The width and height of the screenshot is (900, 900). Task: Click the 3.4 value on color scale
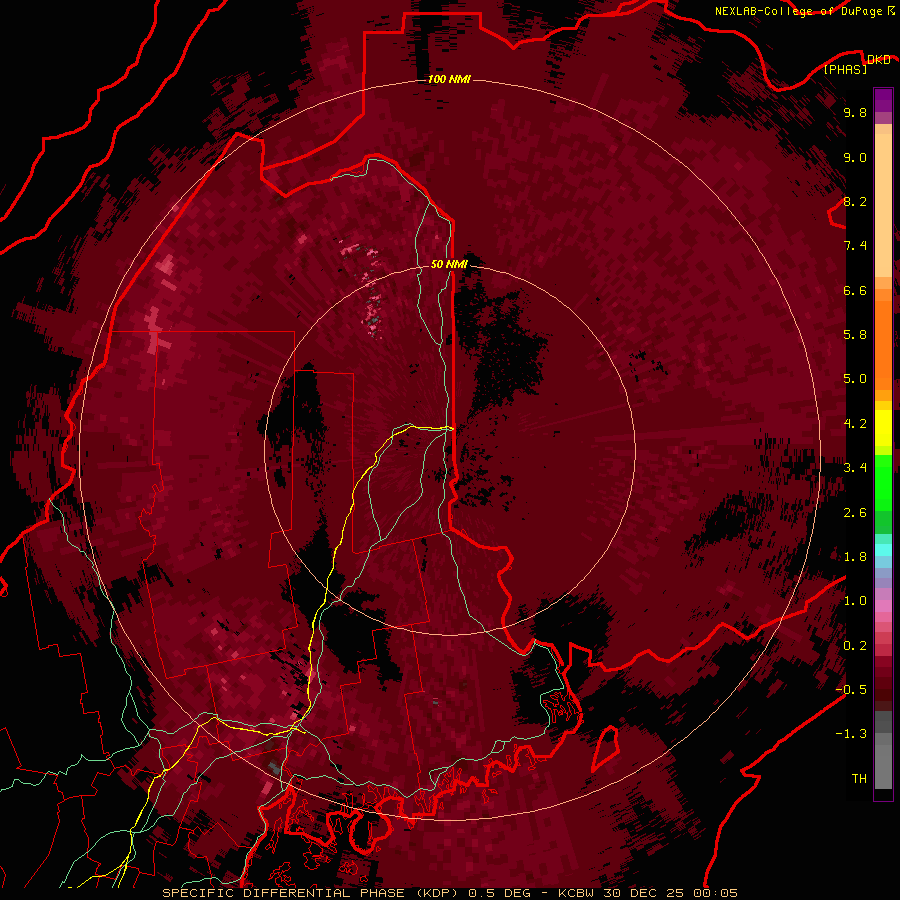pyautogui.click(x=855, y=468)
